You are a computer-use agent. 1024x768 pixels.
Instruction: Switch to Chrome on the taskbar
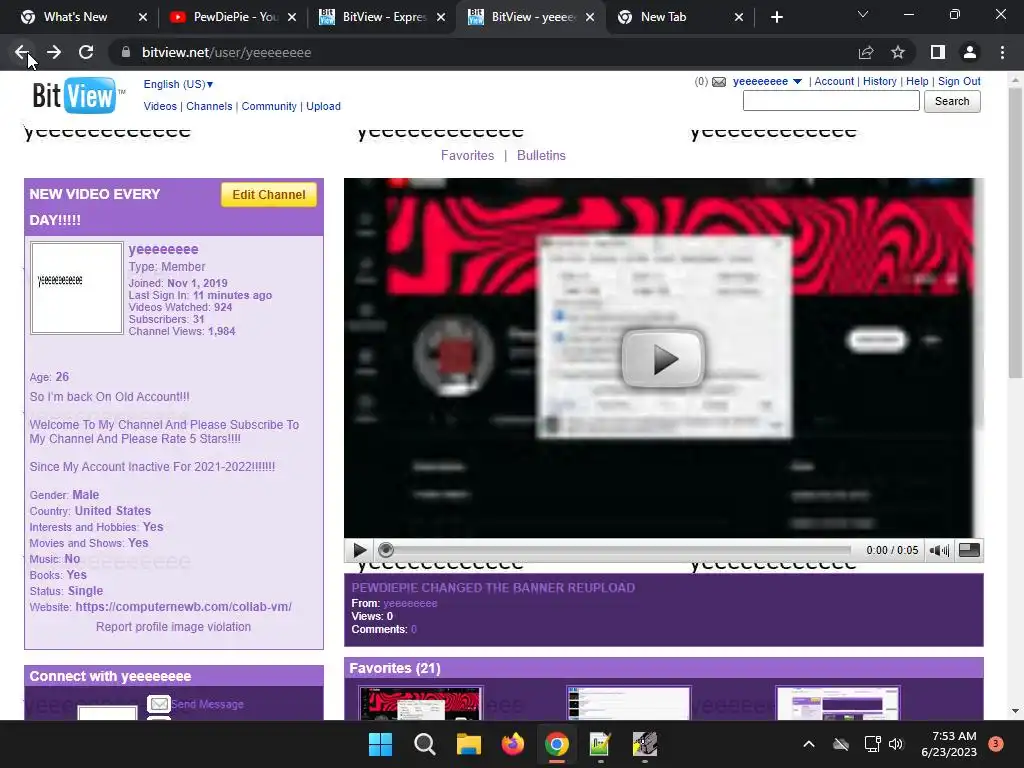tap(556, 744)
